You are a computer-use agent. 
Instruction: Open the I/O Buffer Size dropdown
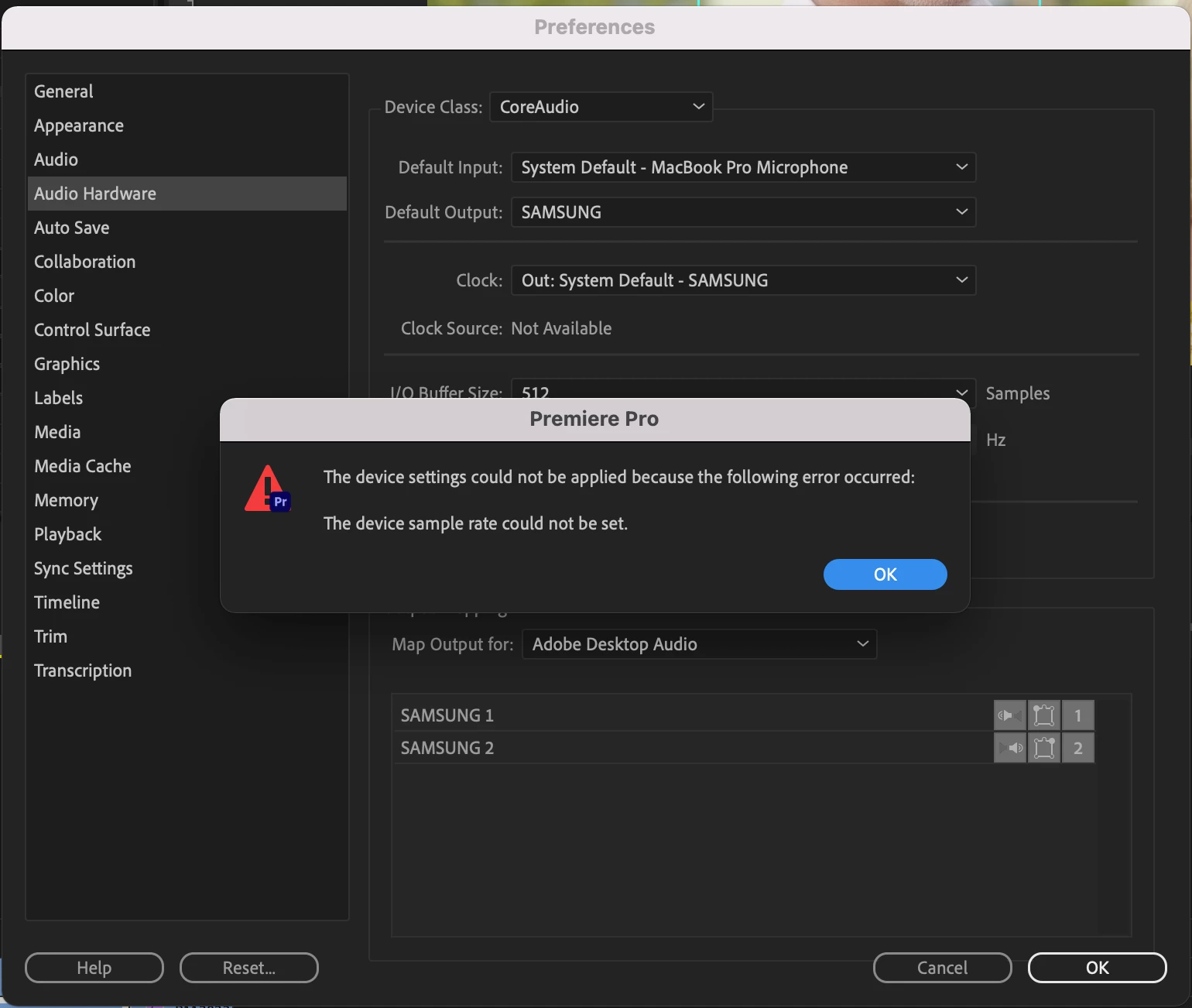[x=743, y=389]
